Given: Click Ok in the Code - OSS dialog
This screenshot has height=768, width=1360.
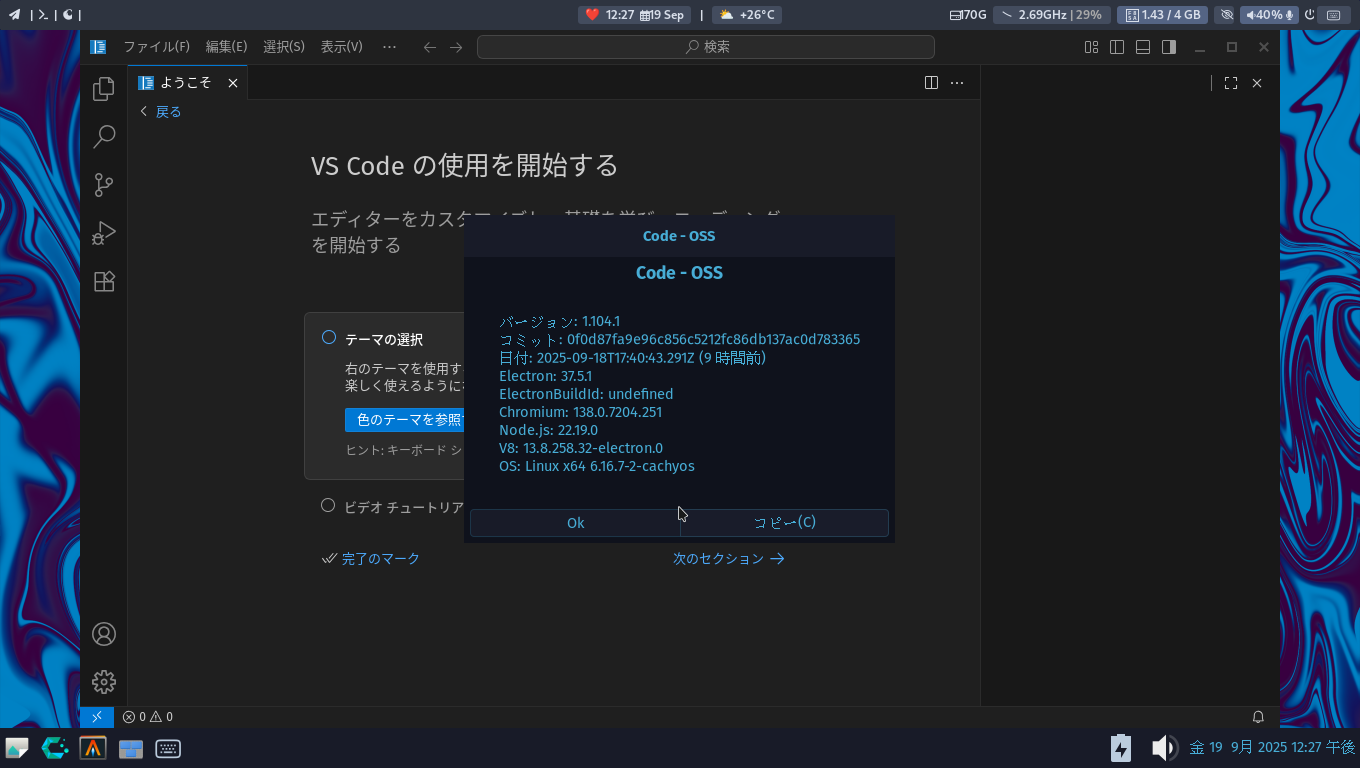Looking at the screenshot, I should pos(575,523).
